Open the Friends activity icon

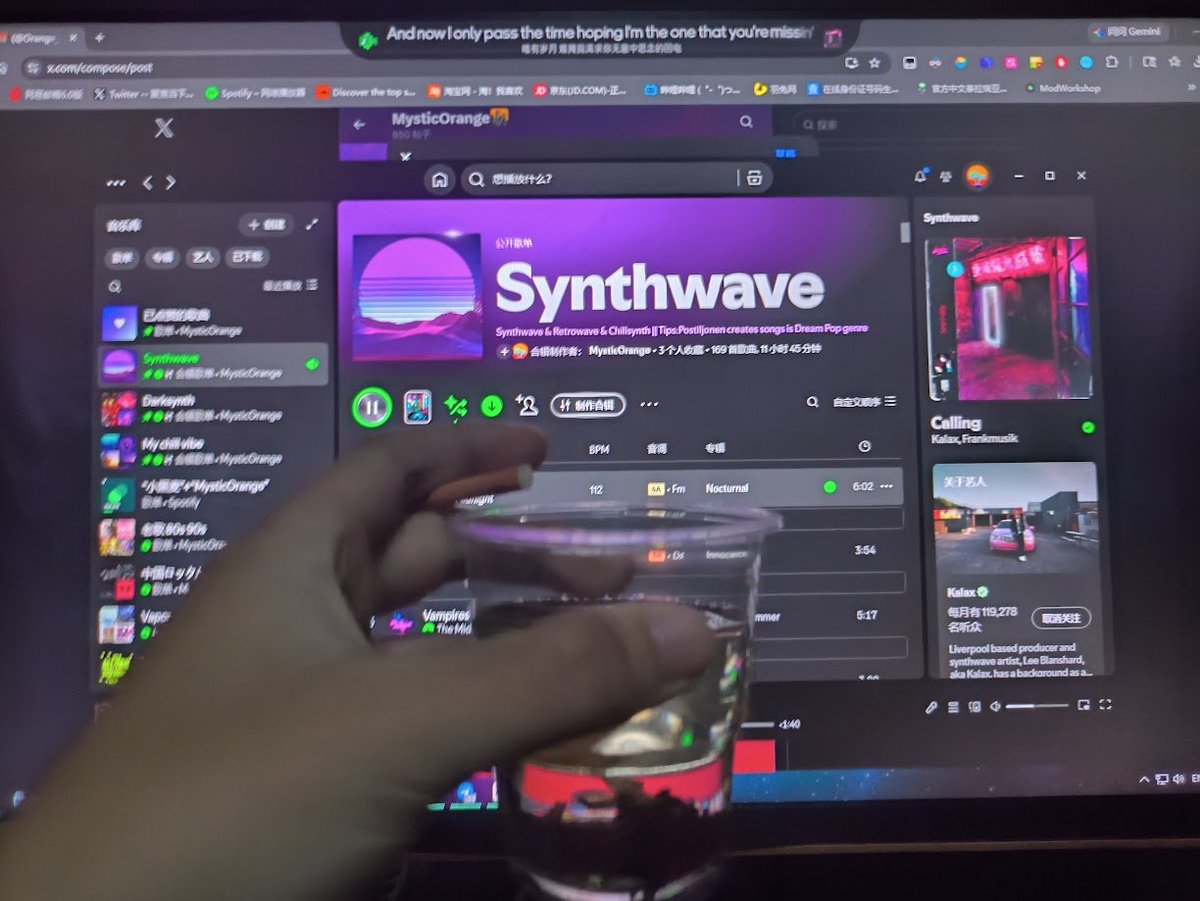point(946,176)
